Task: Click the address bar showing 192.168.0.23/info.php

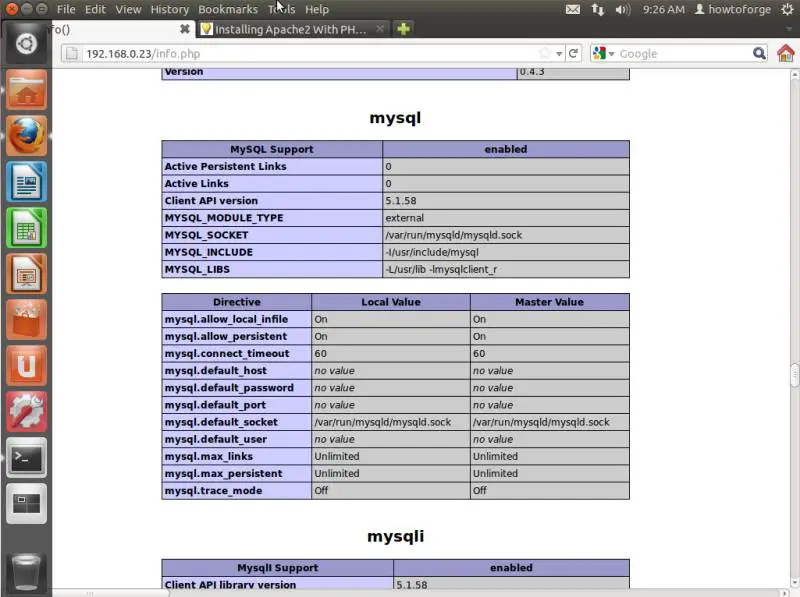Action: (311, 54)
